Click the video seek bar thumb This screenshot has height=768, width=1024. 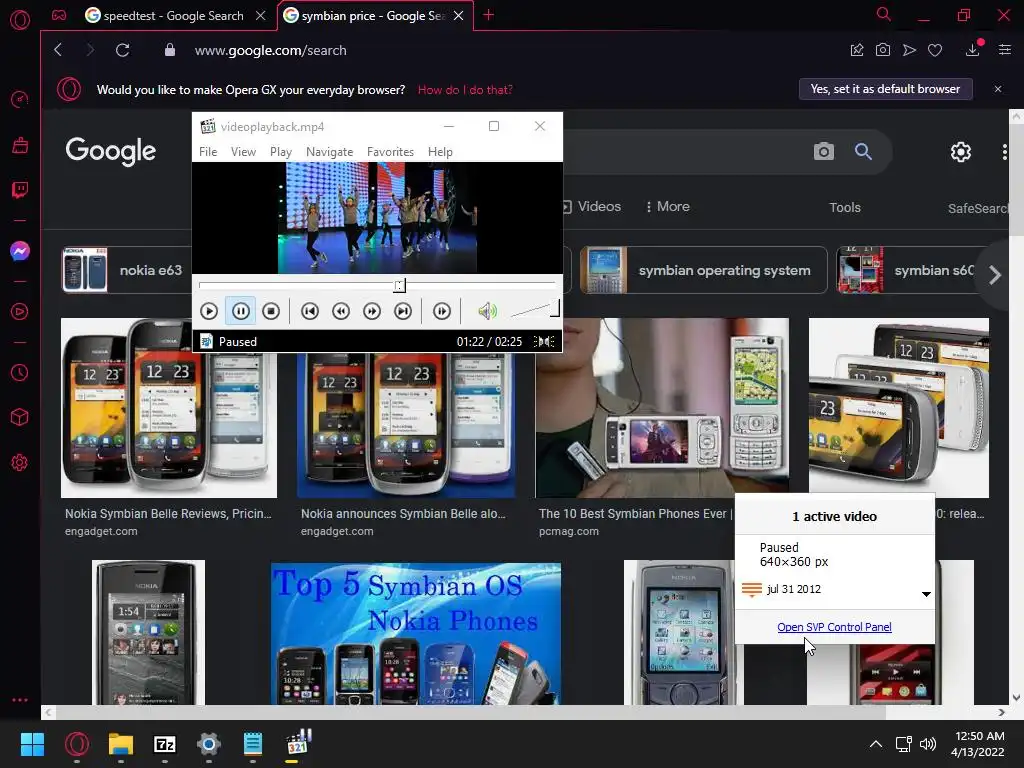point(399,285)
